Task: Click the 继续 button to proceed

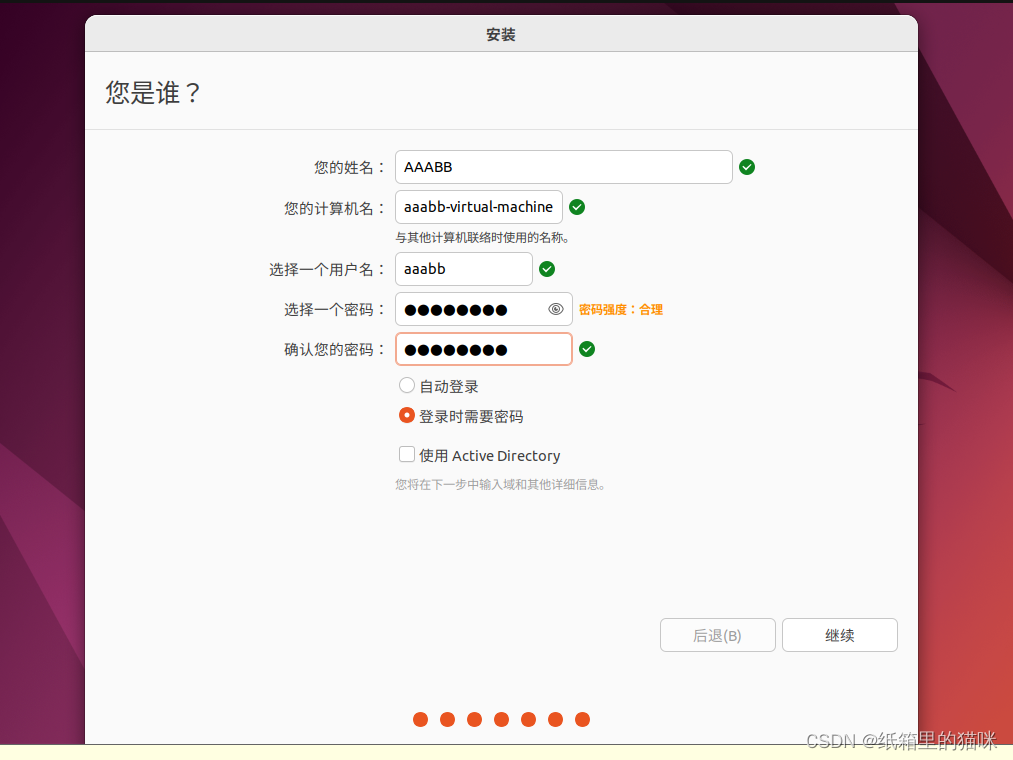Action: [x=840, y=635]
